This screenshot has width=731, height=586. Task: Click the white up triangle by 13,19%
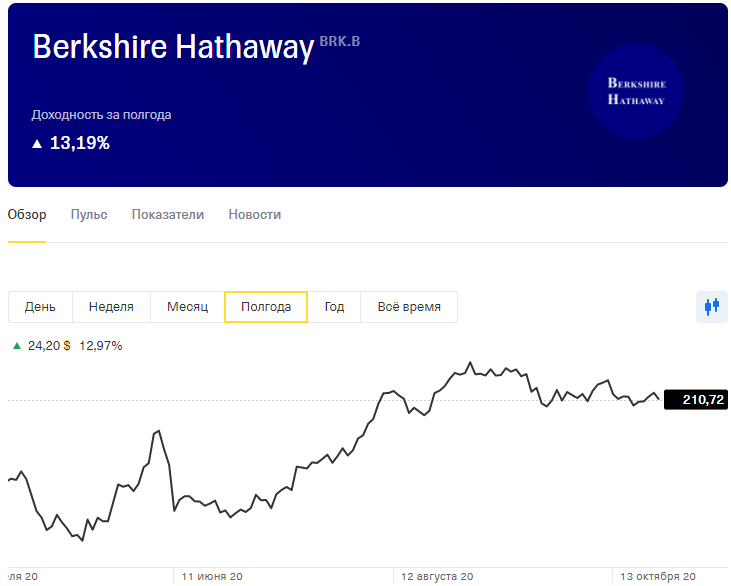click(37, 144)
